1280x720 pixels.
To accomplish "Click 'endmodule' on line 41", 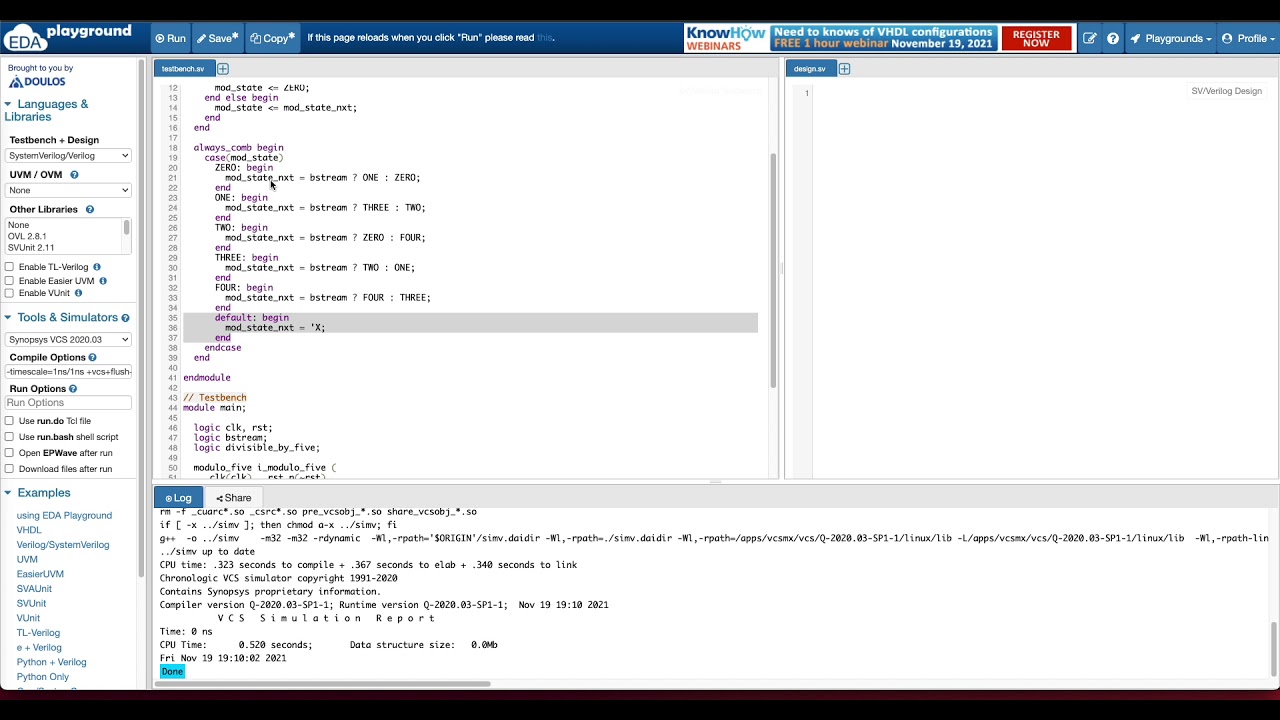I will [207, 378].
